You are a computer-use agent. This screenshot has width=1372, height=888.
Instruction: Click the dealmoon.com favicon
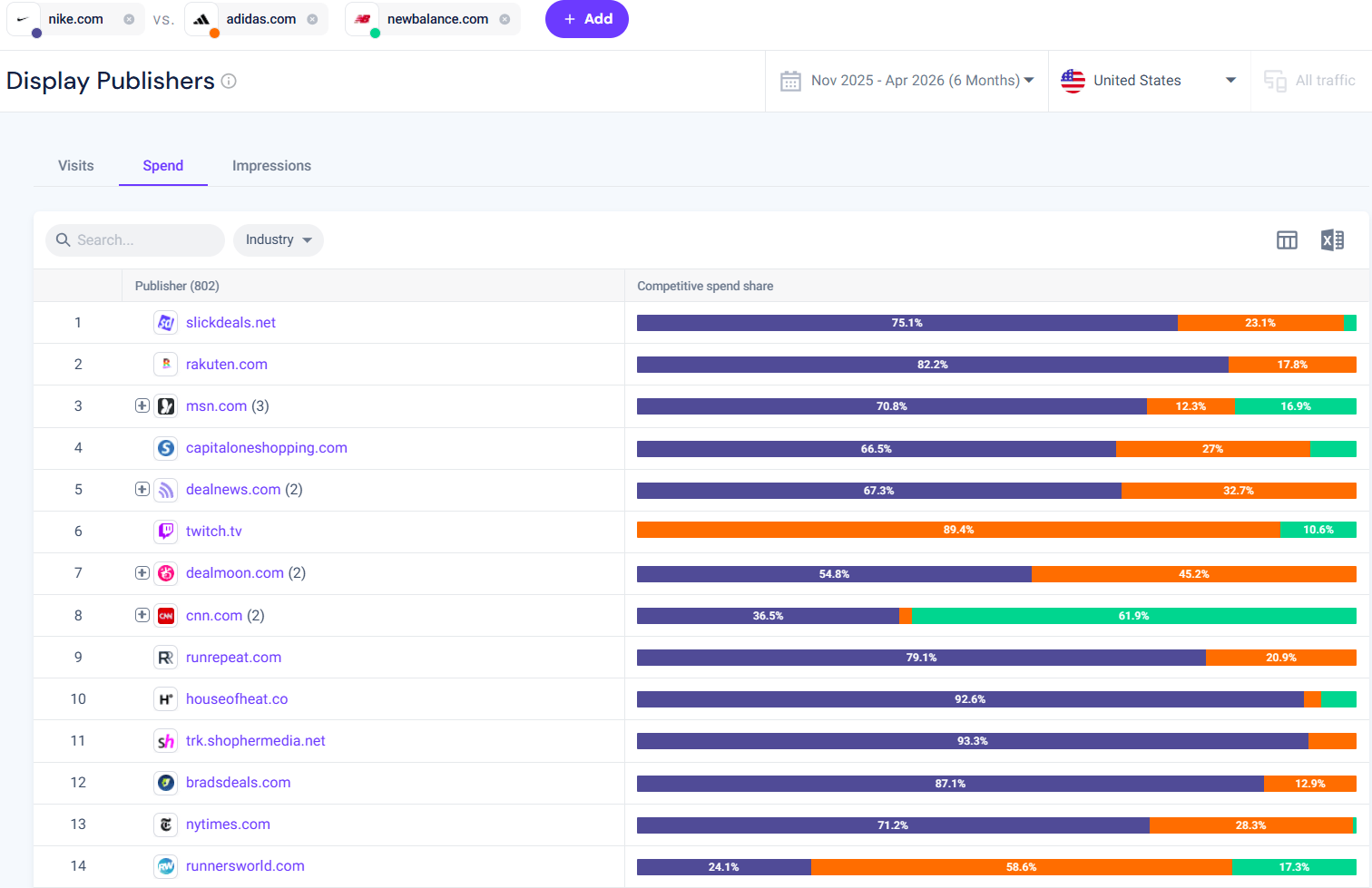pos(166,573)
